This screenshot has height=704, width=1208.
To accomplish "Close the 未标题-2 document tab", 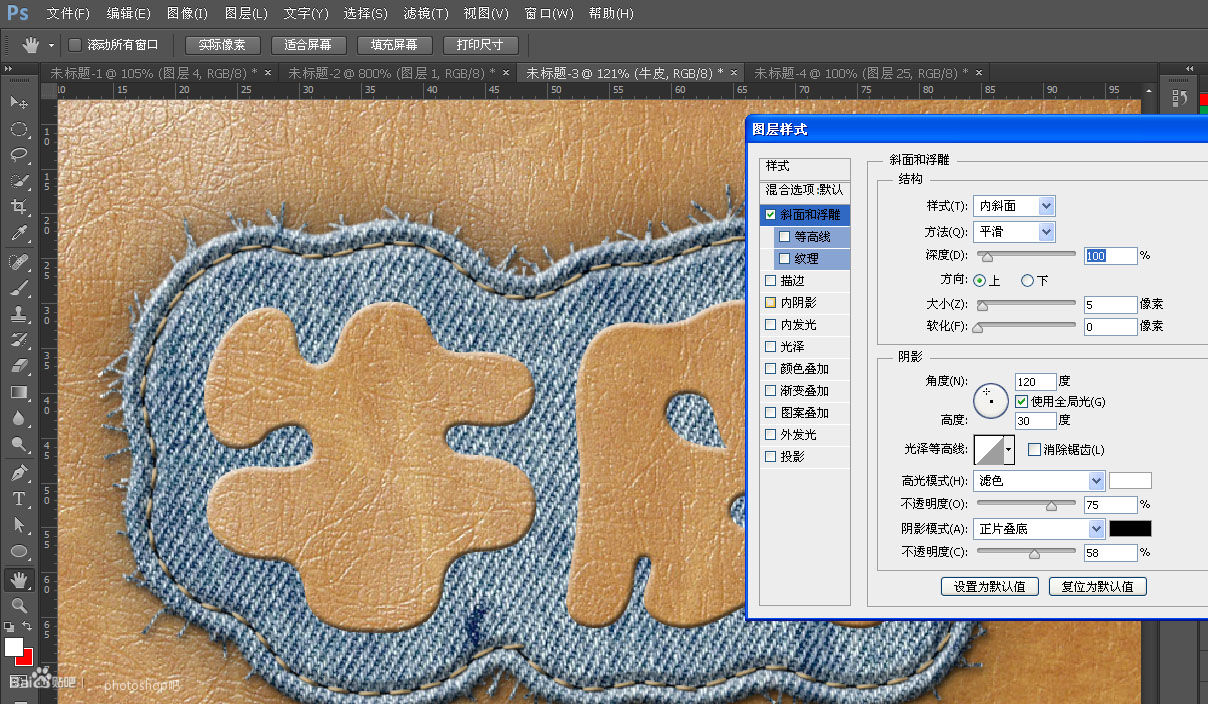I will [x=505, y=73].
